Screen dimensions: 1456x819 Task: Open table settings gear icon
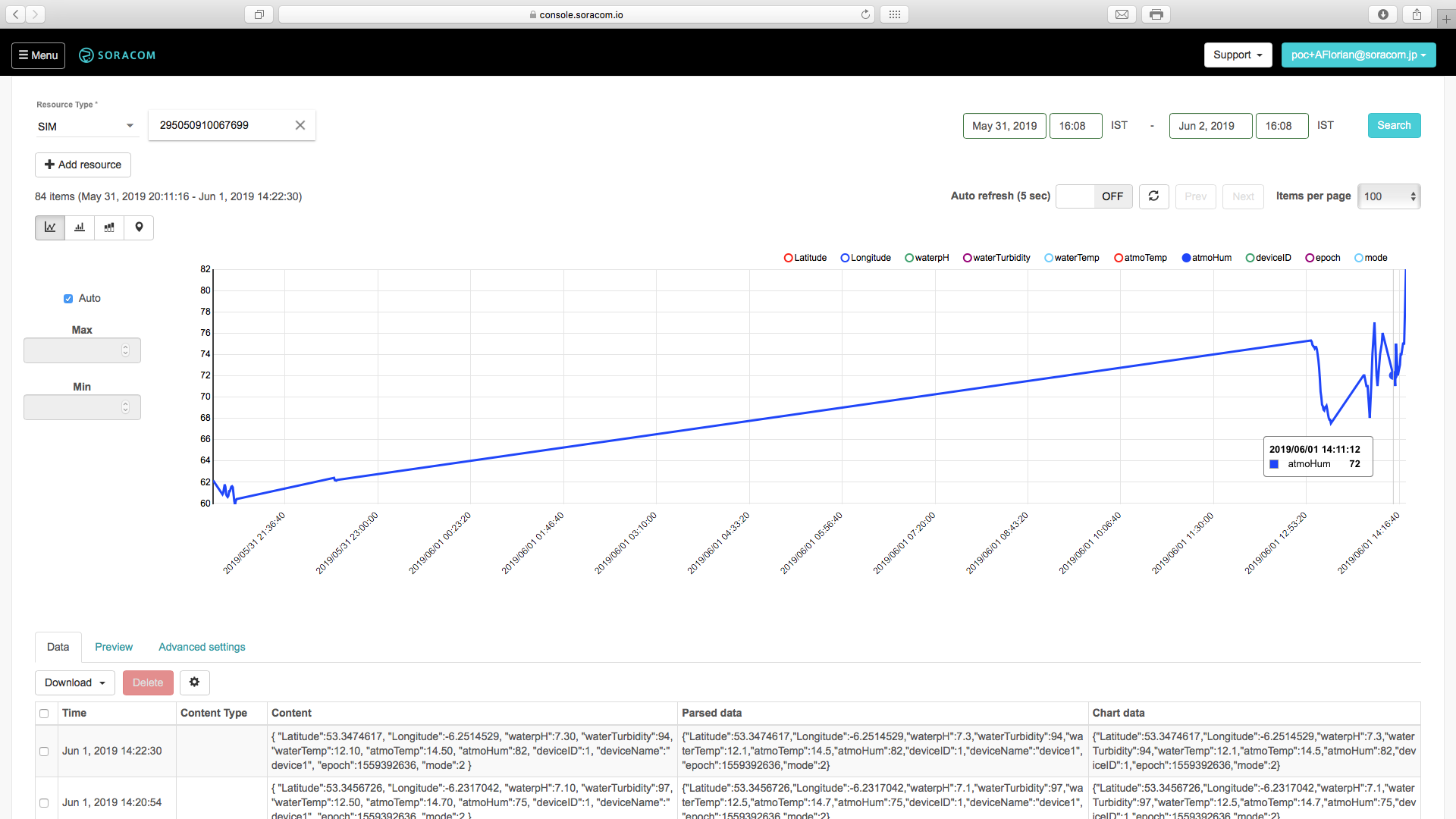(194, 682)
